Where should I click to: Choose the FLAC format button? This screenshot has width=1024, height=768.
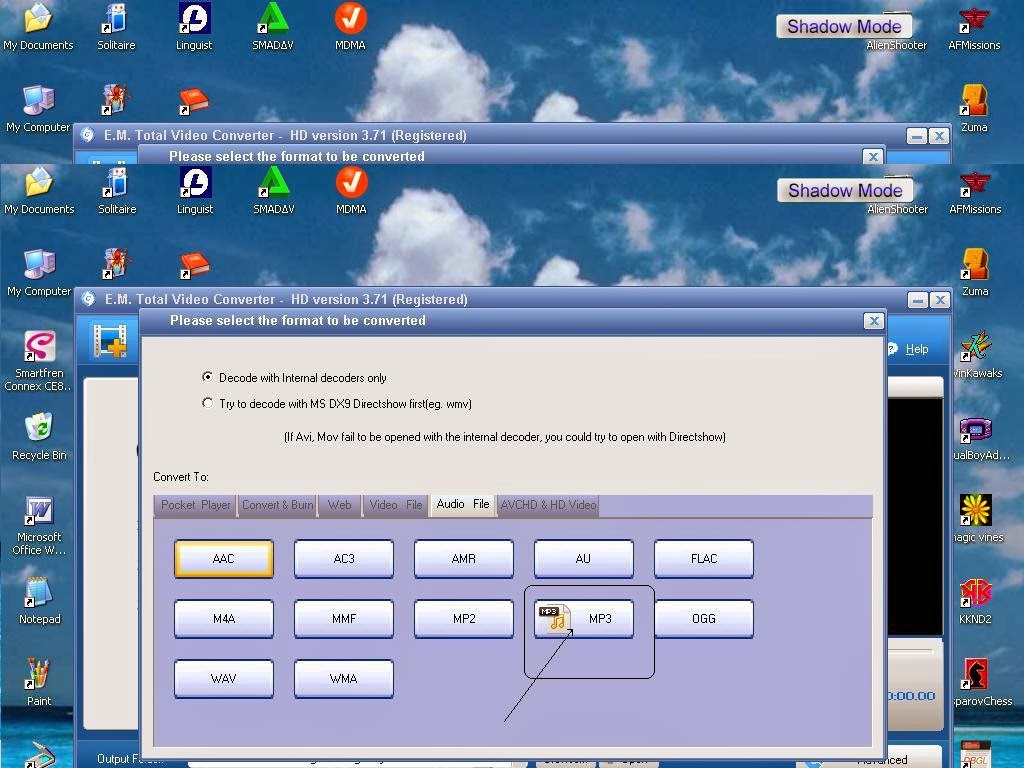pos(703,559)
